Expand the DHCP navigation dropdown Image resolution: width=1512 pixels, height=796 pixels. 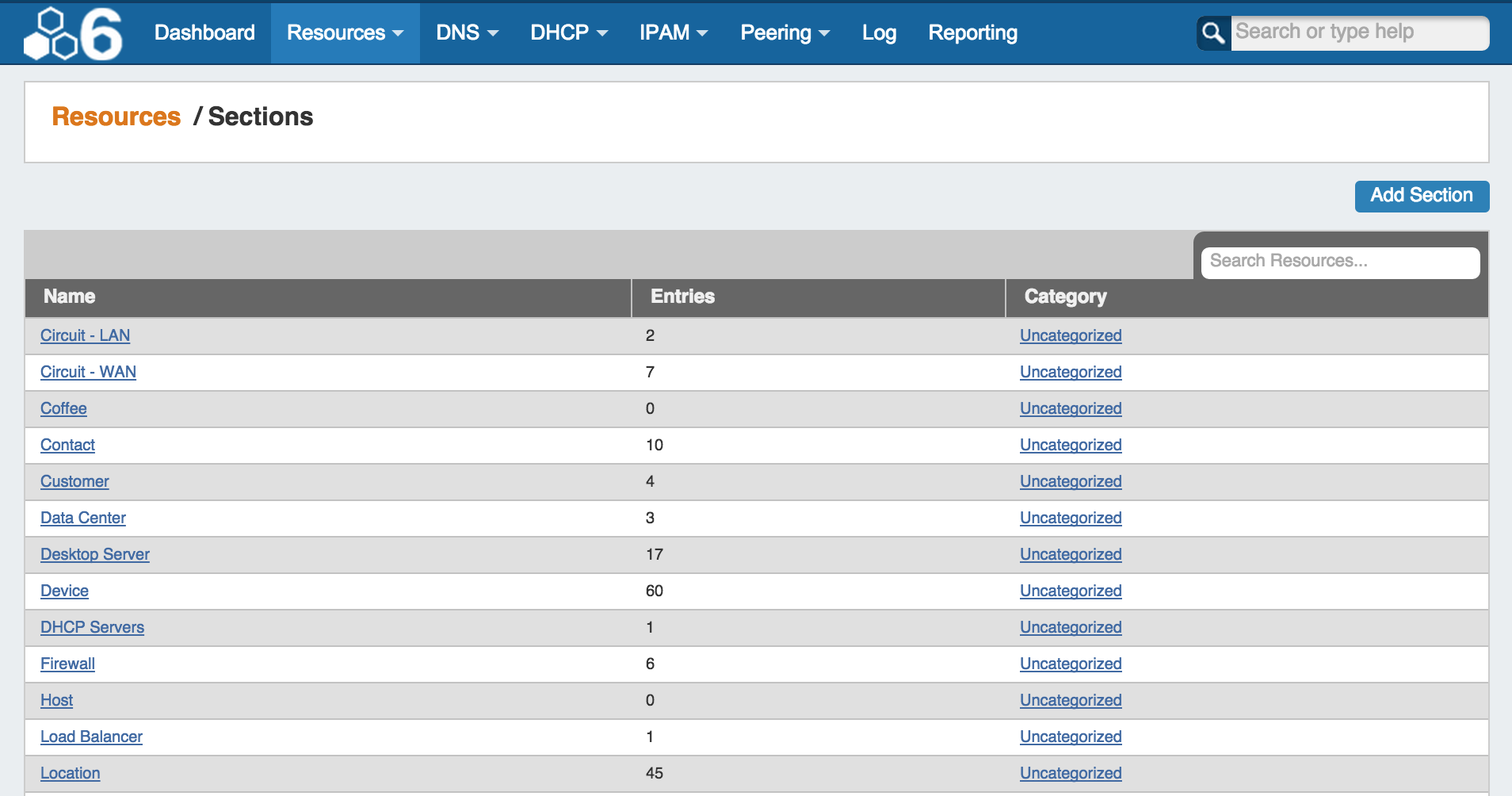point(568,33)
